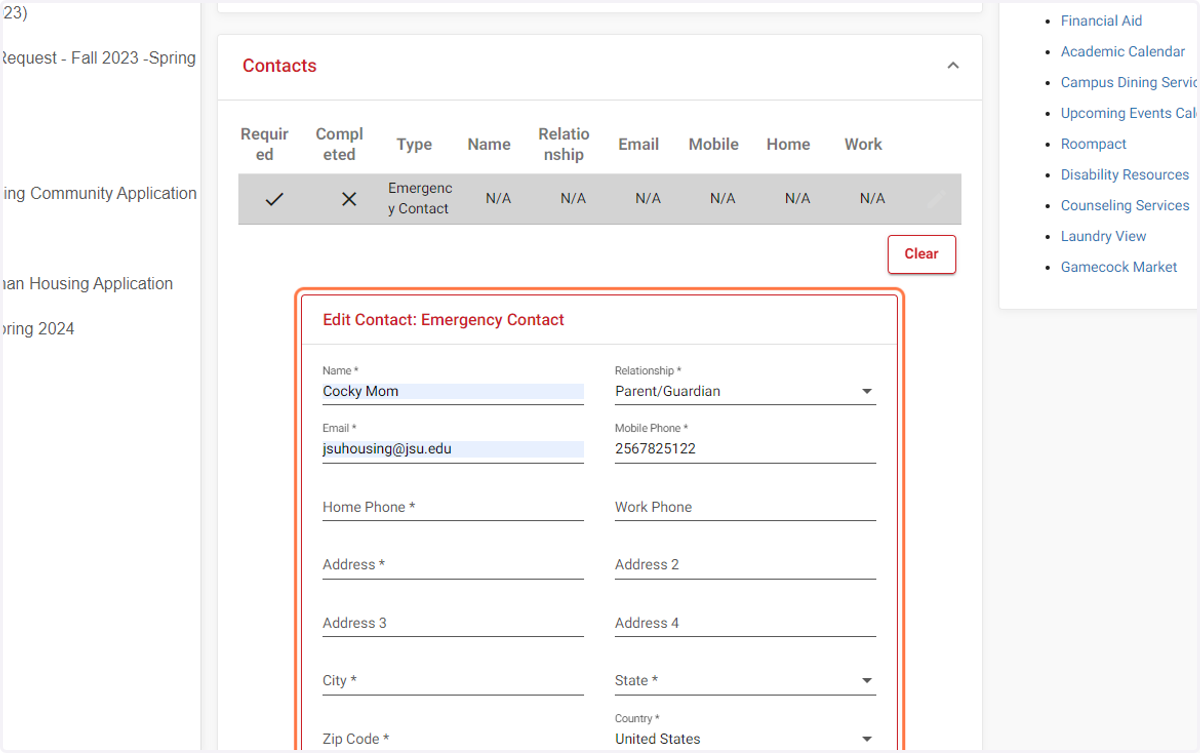1200x753 pixels.
Task: Click the Address input field
Action: (453, 565)
